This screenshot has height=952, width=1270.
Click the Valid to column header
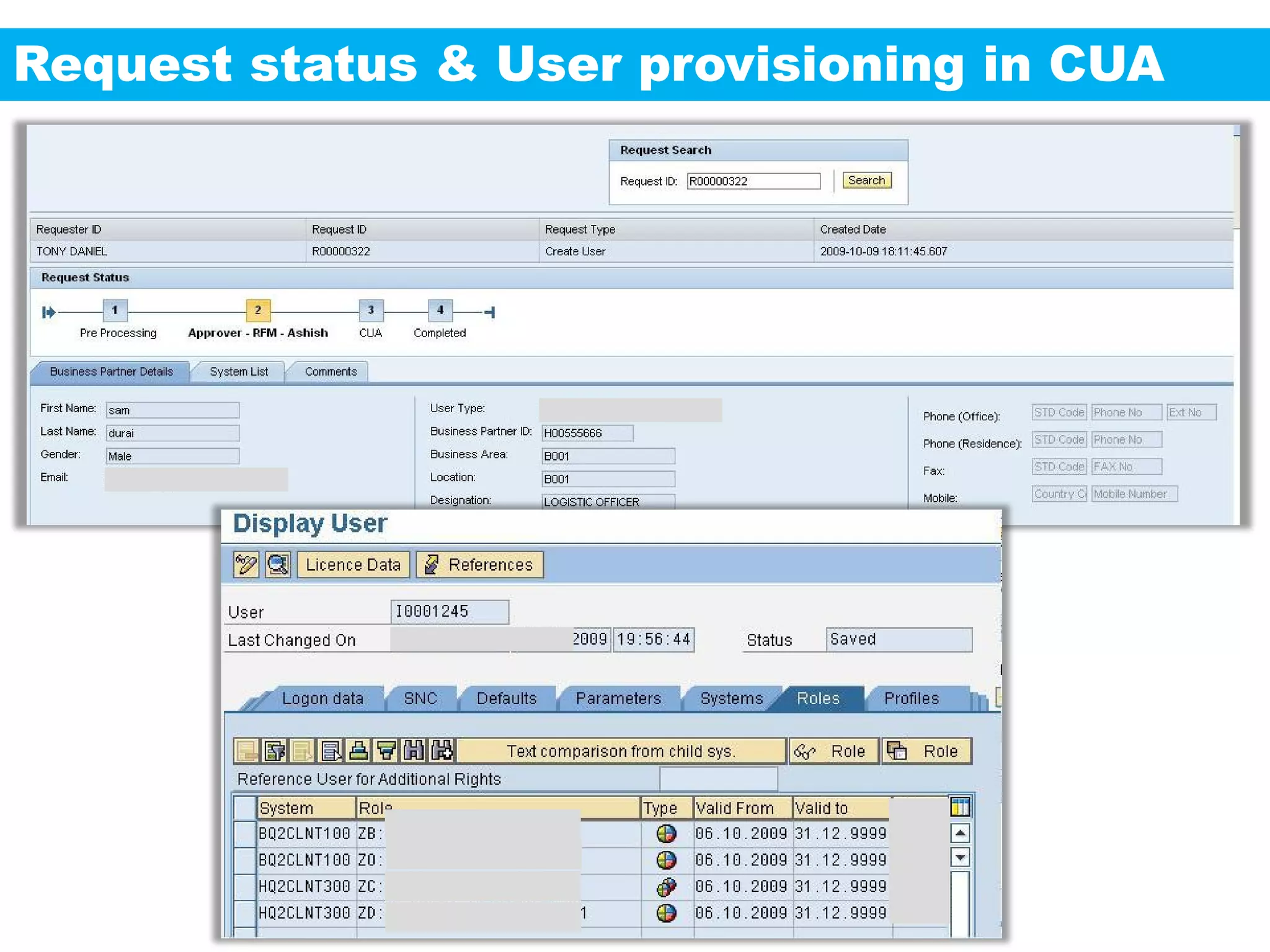pyautogui.click(x=841, y=808)
